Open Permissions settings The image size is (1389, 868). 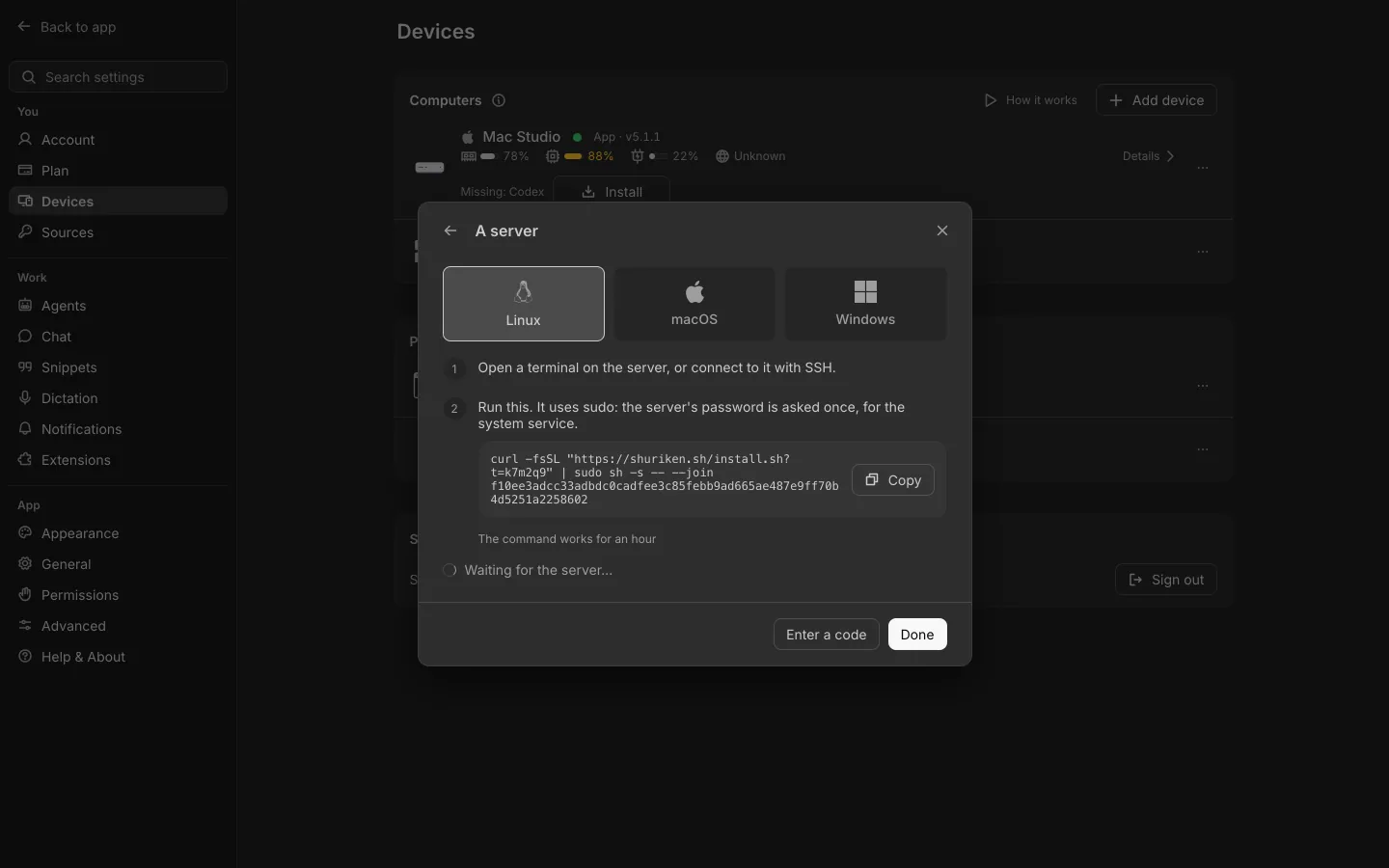[x=118, y=595]
